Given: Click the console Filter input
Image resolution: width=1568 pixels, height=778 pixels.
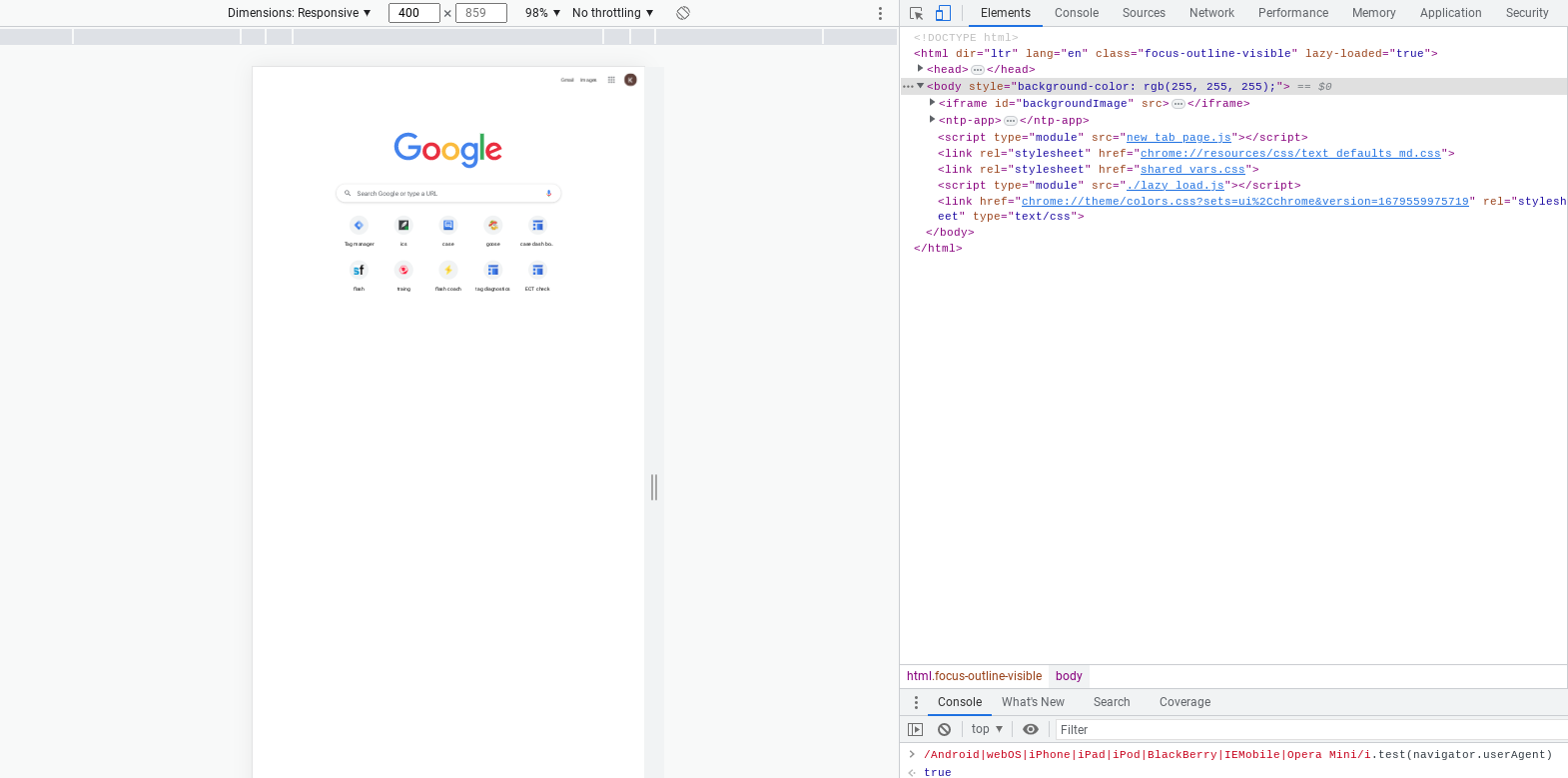Looking at the screenshot, I should [1311, 730].
